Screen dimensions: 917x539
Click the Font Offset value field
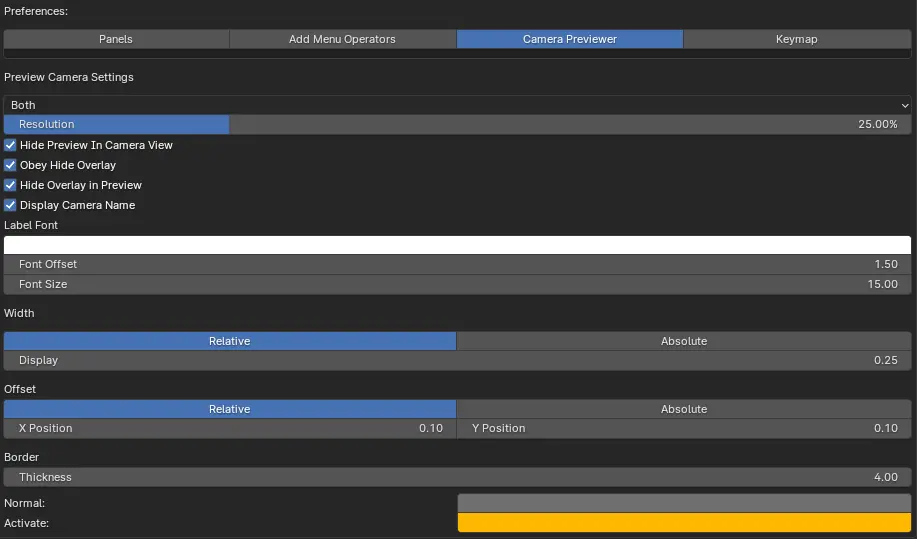(x=457, y=264)
